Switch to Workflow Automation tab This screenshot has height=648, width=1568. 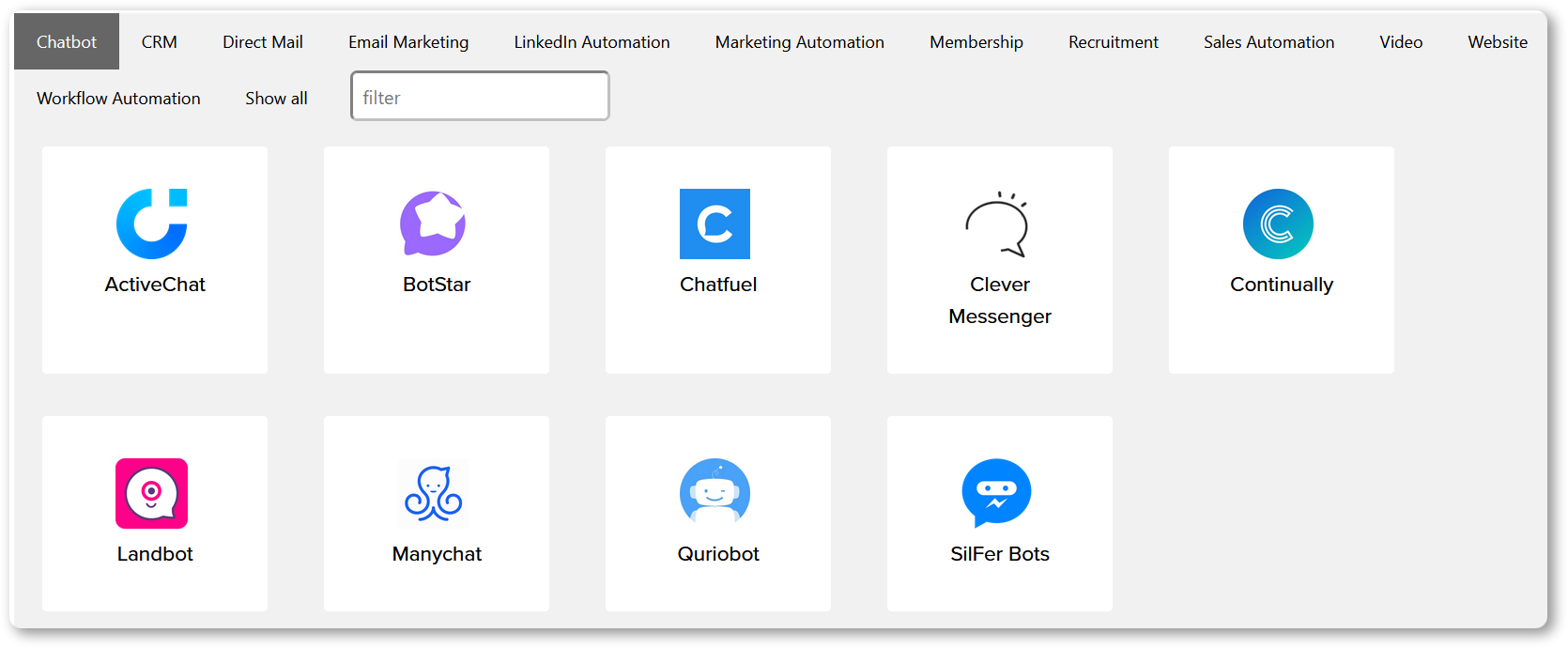point(118,98)
